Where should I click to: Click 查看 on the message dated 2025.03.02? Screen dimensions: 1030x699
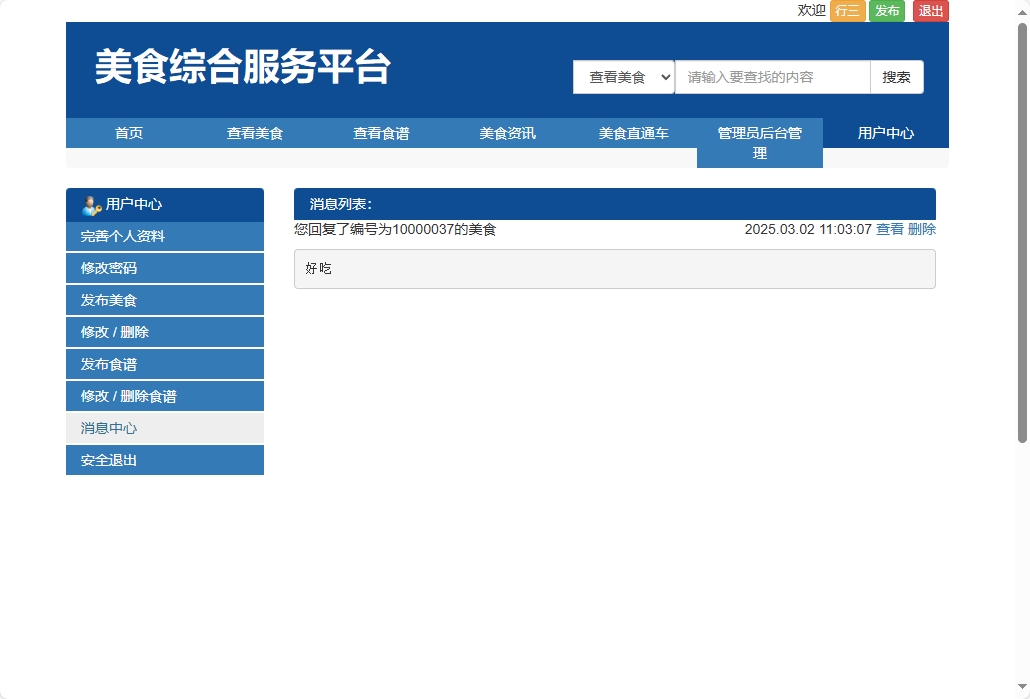point(889,229)
